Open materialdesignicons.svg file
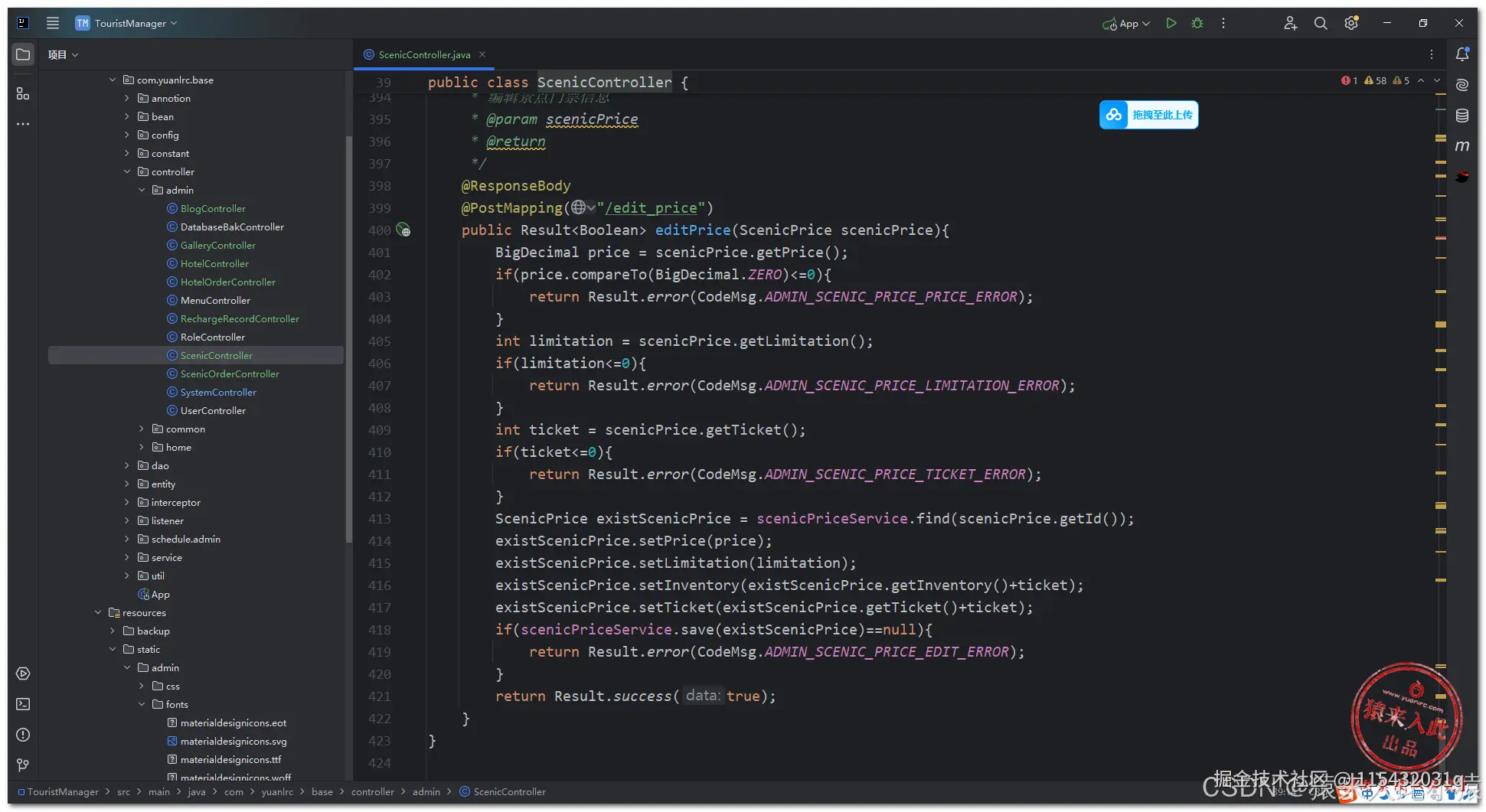This screenshot has width=1486, height=812. pyautogui.click(x=234, y=741)
